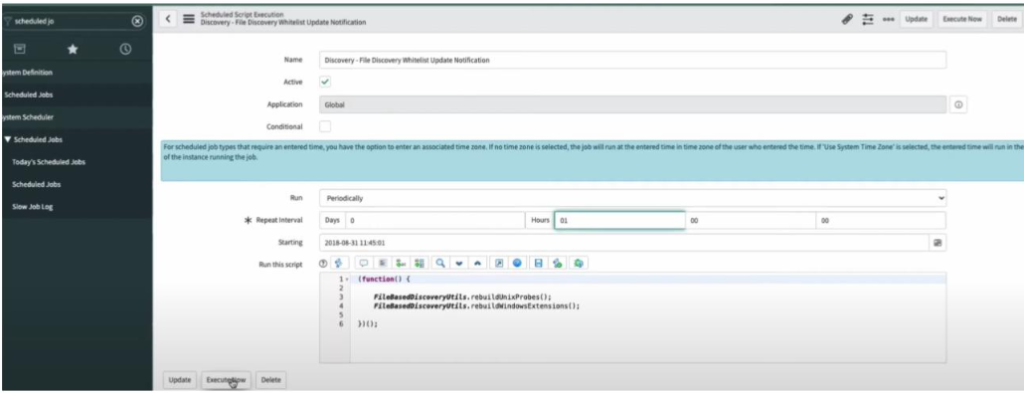Screen dimensions: 1024x393
Task: Click the Repeat Interval Hours field
Action: click(x=619, y=221)
